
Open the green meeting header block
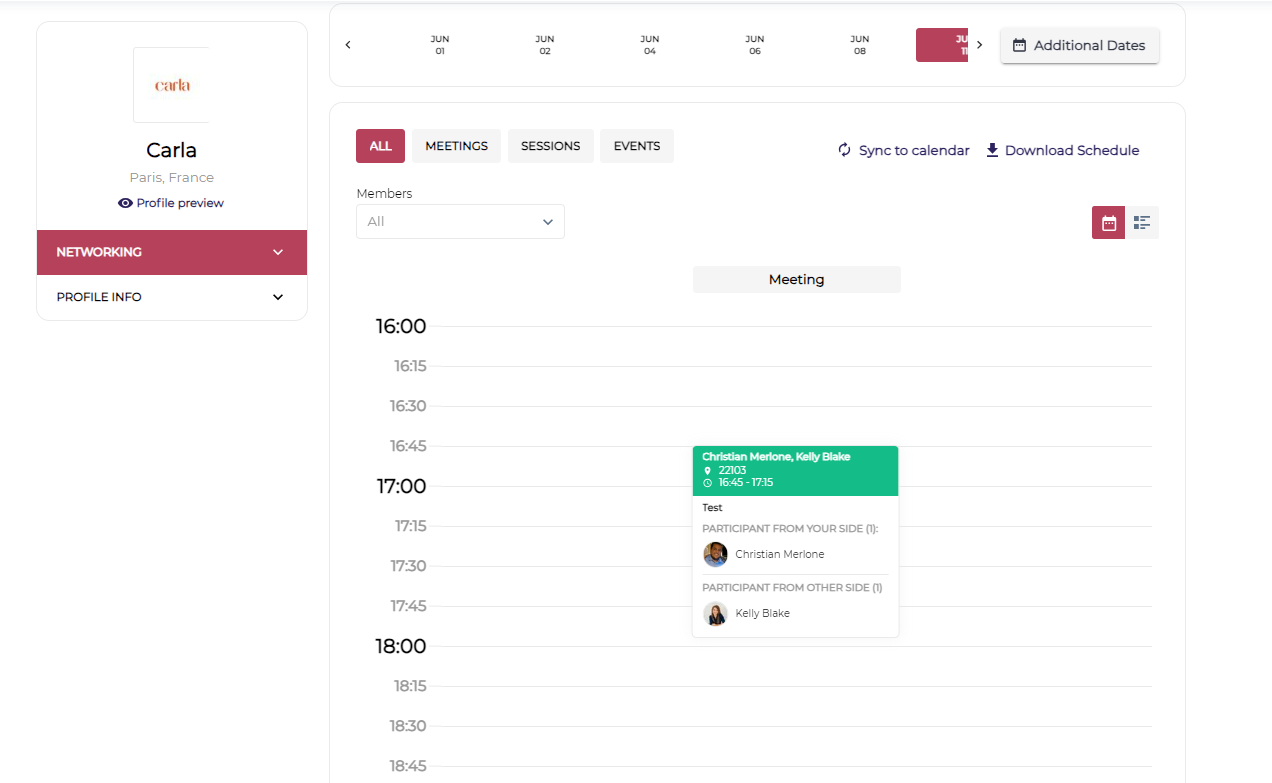coord(795,470)
